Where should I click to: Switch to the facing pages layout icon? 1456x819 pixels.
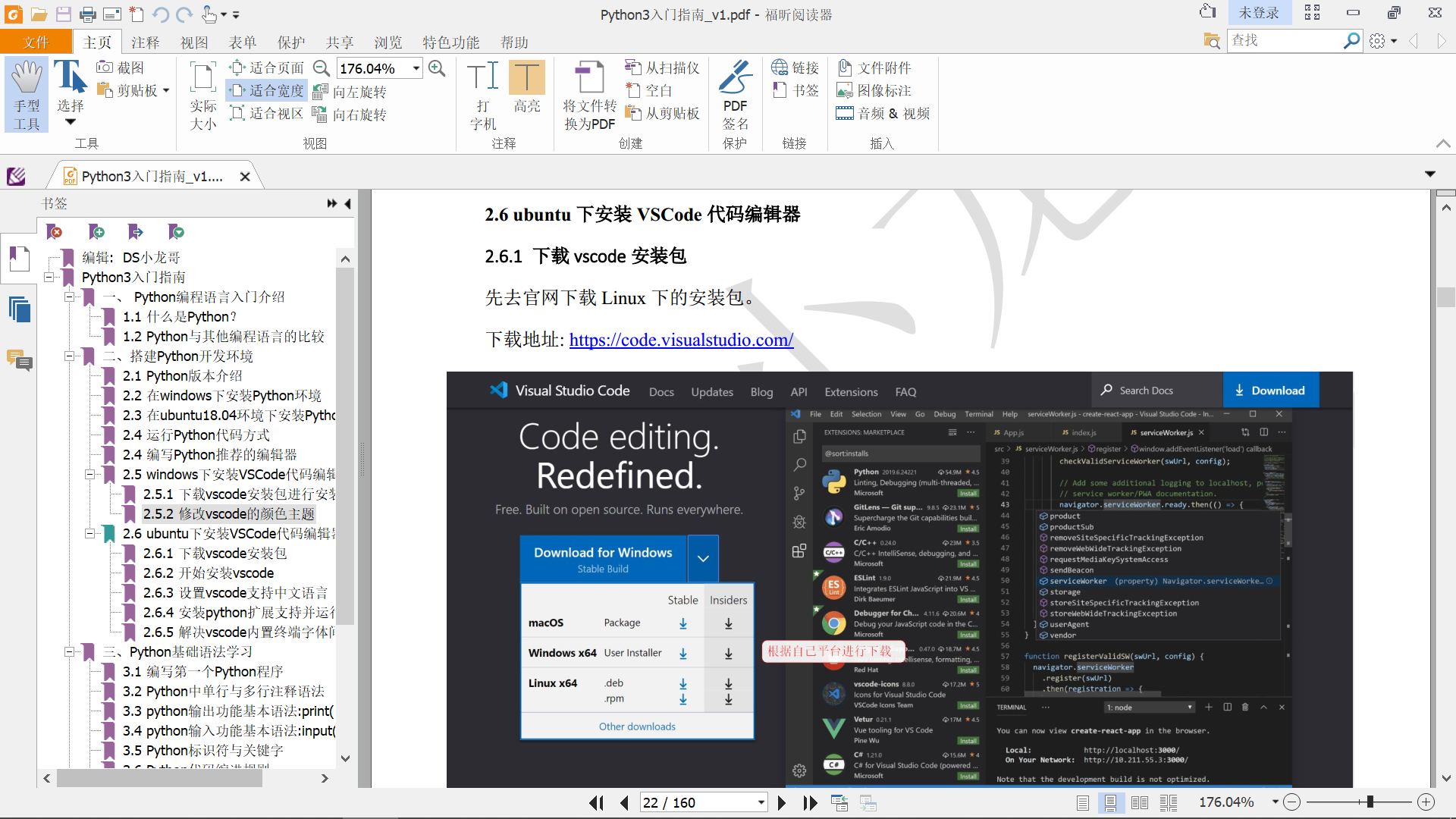[1139, 802]
